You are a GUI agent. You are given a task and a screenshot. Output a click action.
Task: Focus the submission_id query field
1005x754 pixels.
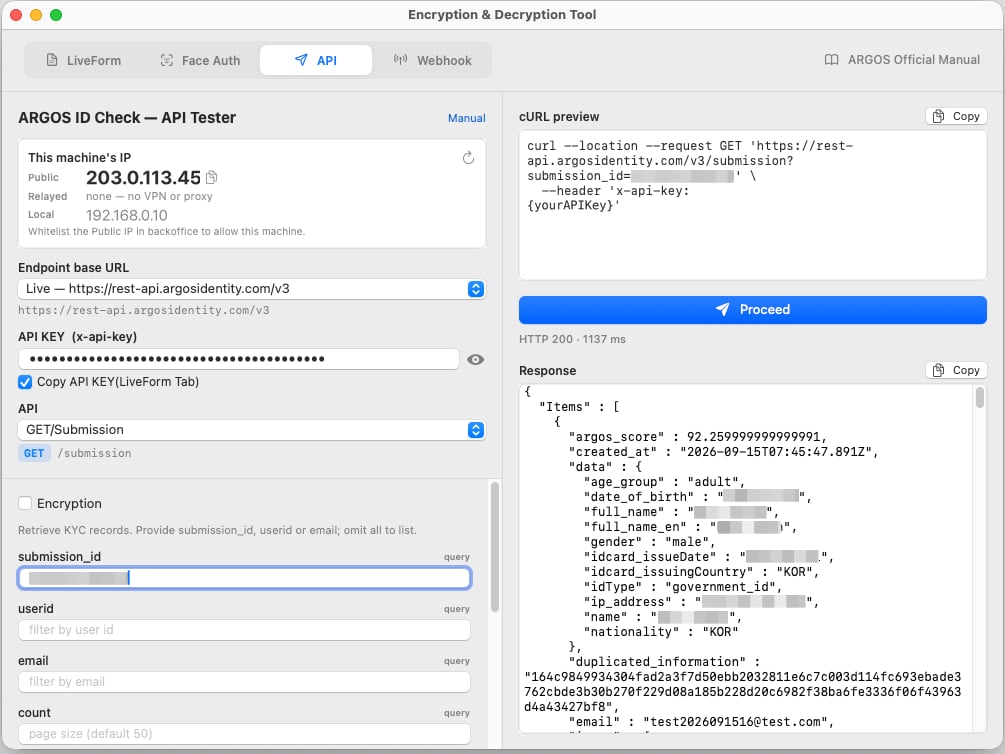tap(244, 578)
